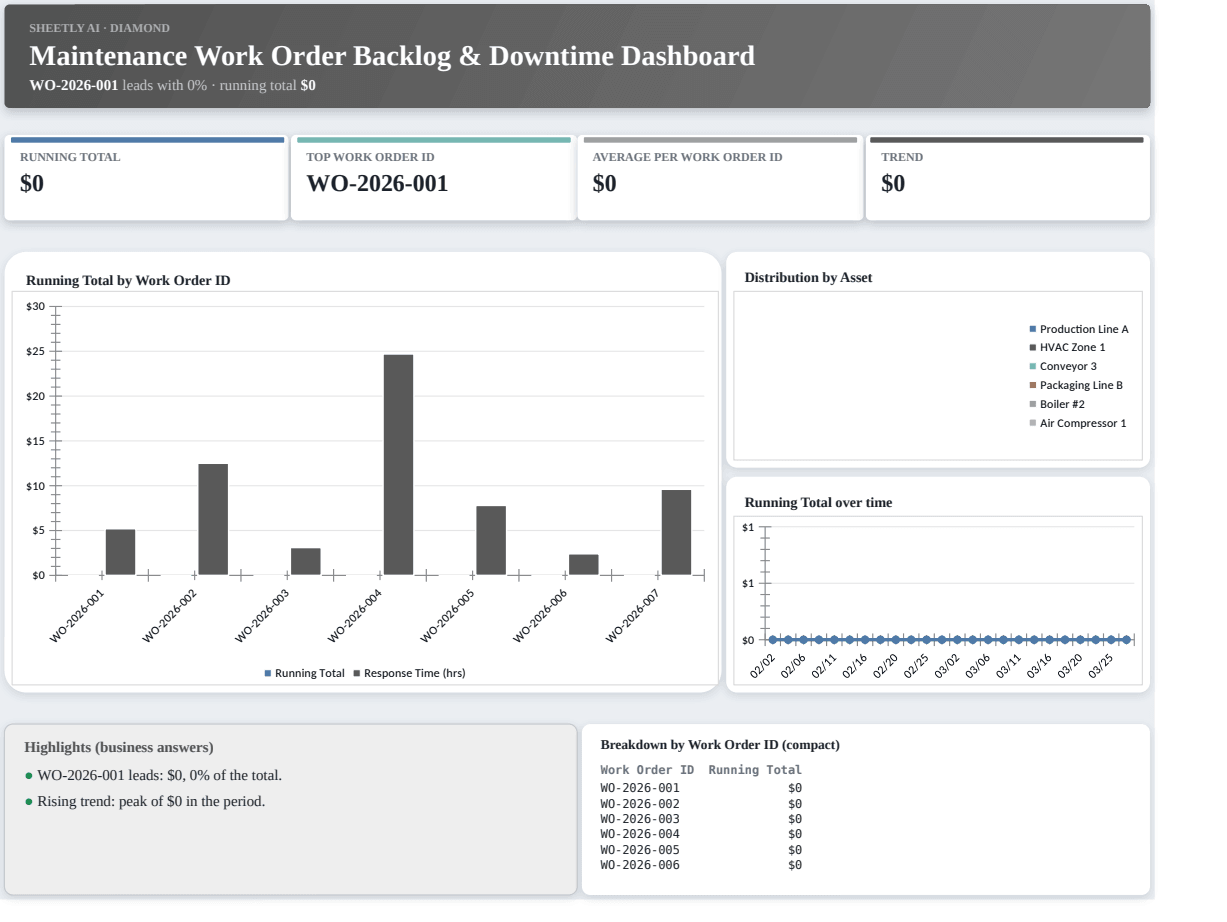The image size is (1227, 922).
Task: Click the WO-2026-002 bar in chart
Action: coord(213,519)
